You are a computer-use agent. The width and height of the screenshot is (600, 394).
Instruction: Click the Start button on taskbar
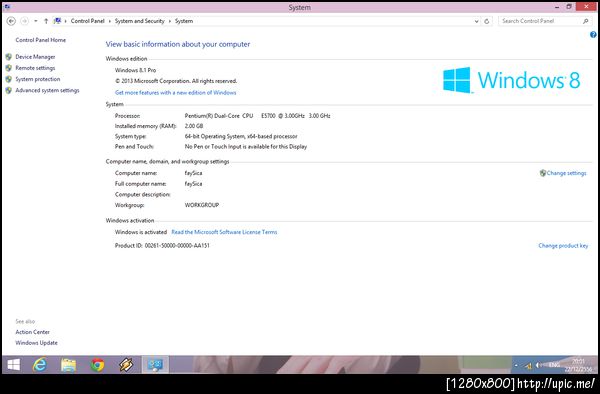point(14,365)
